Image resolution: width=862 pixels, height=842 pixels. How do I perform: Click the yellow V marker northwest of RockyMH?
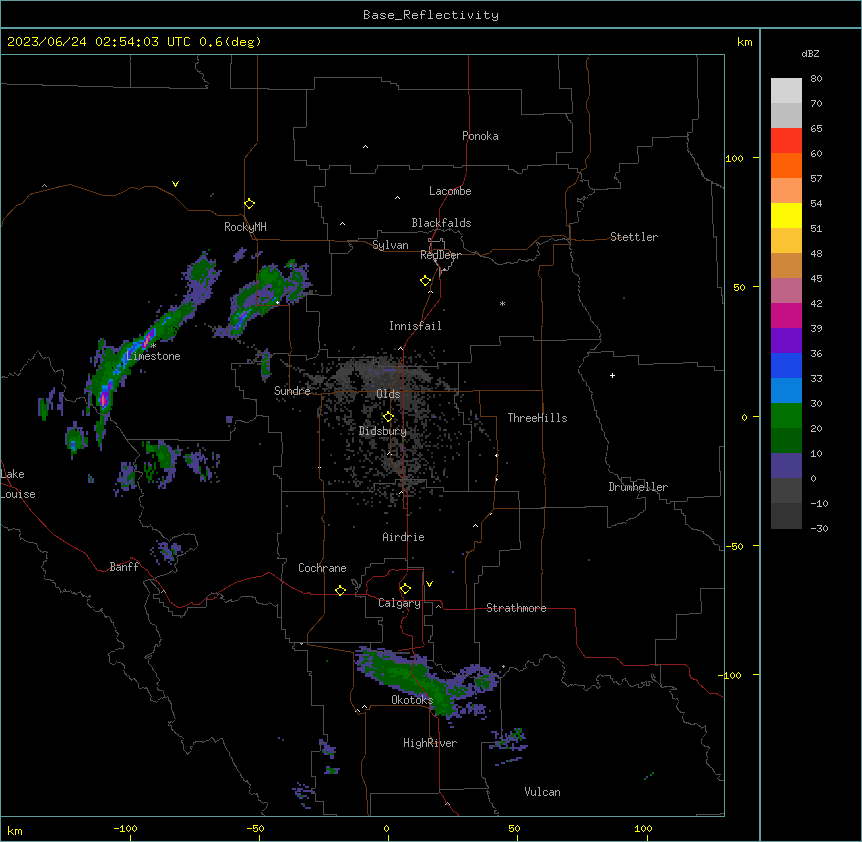click(175, 184)
